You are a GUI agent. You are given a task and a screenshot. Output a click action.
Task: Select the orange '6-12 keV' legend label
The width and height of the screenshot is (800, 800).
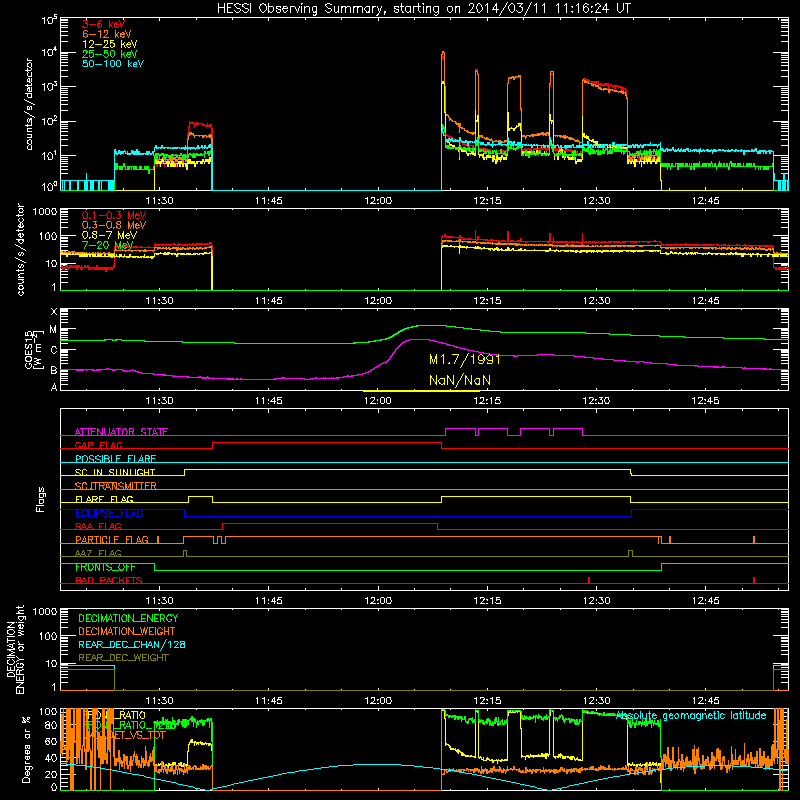coord(106,34)
